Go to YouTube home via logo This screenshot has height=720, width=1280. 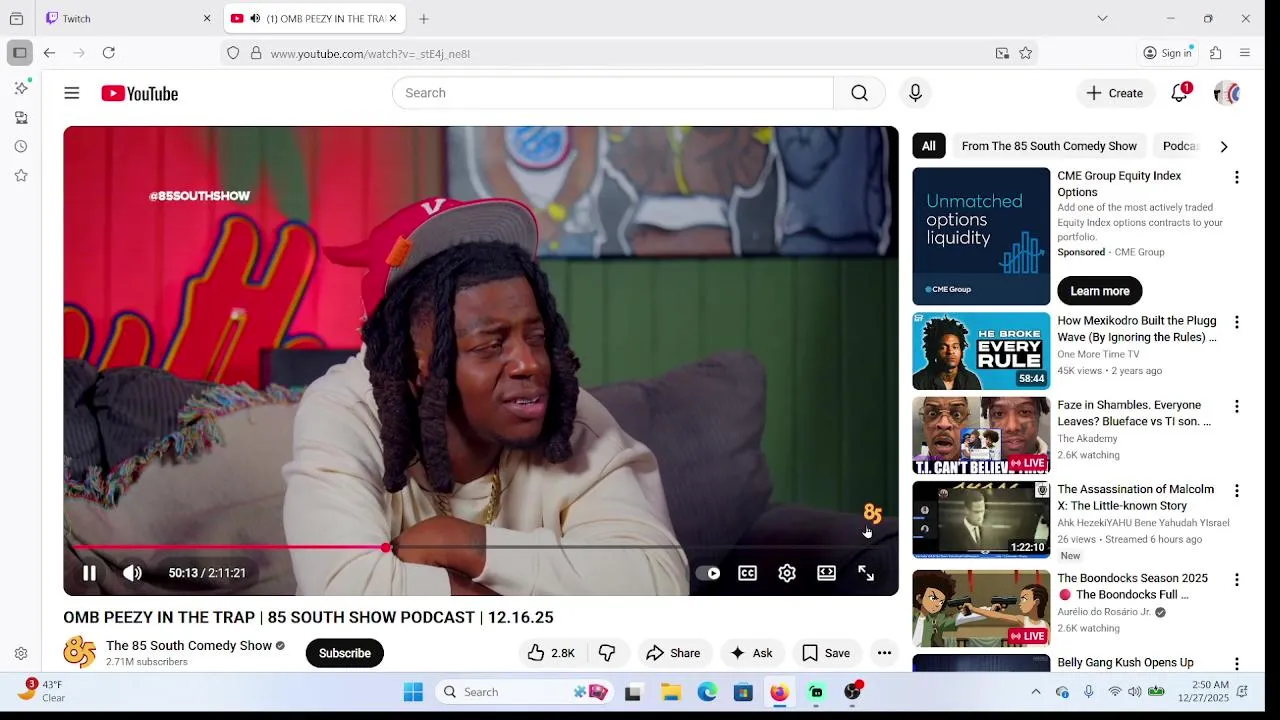coord(139,93)
